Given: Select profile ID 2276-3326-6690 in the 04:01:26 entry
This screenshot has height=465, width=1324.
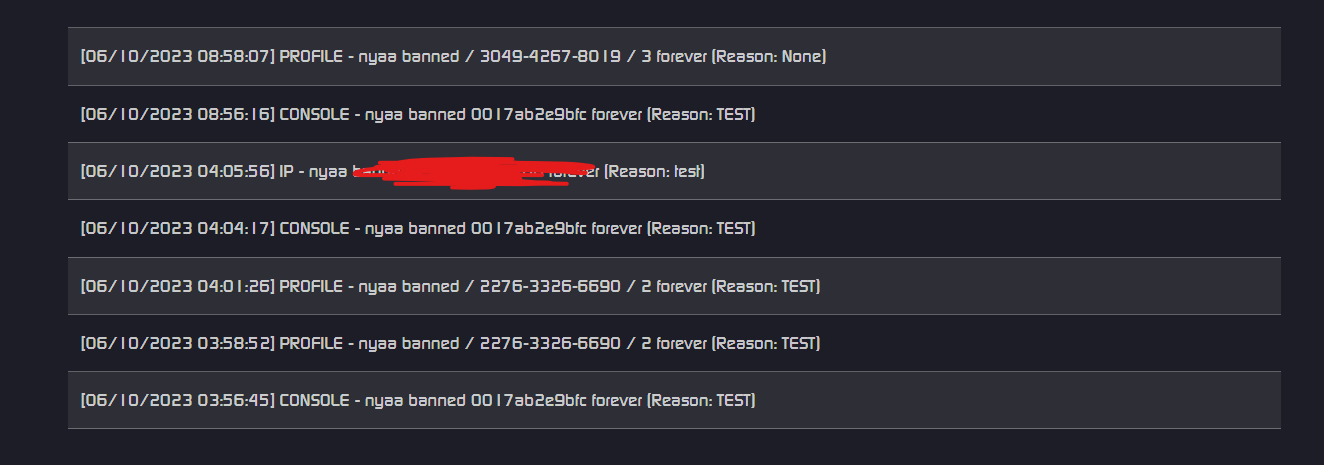Looking at the screenshot, I should pyautogui.click(x=550, y=287).
